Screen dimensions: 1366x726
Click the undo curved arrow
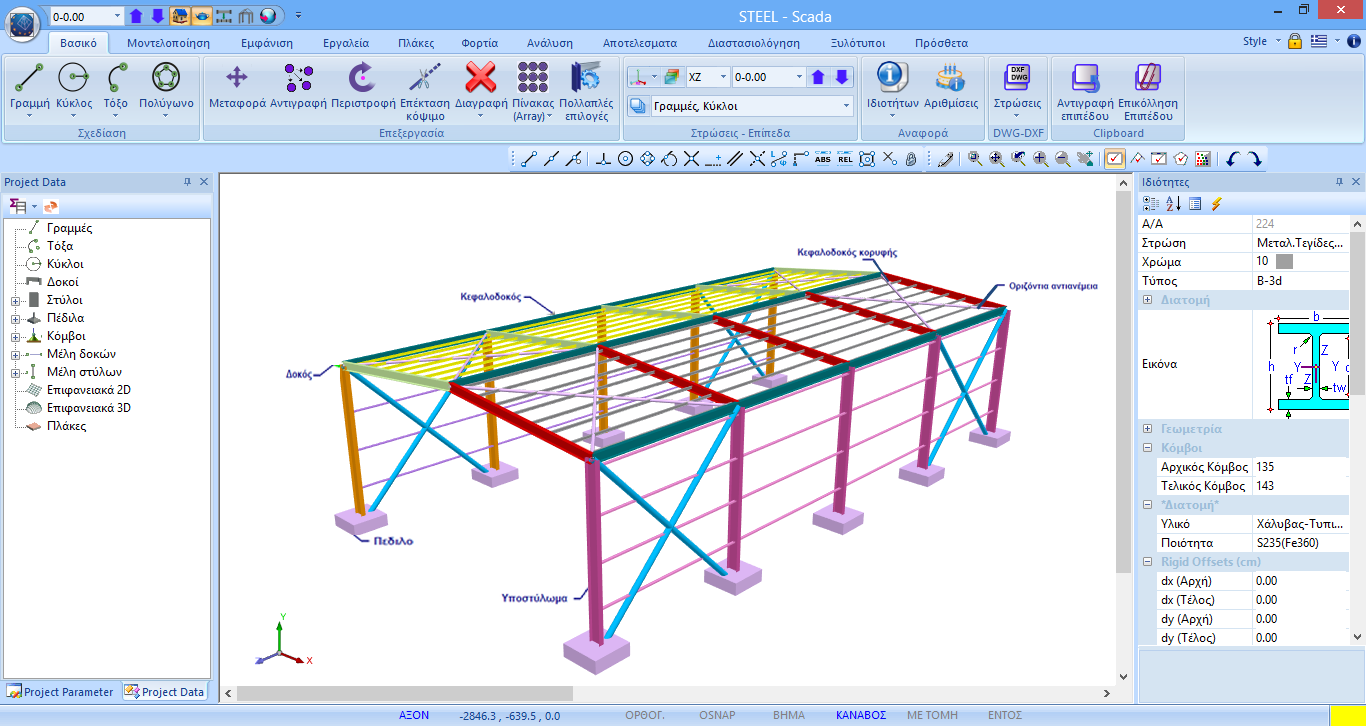pyautogui.click(x=1233, y=158)
